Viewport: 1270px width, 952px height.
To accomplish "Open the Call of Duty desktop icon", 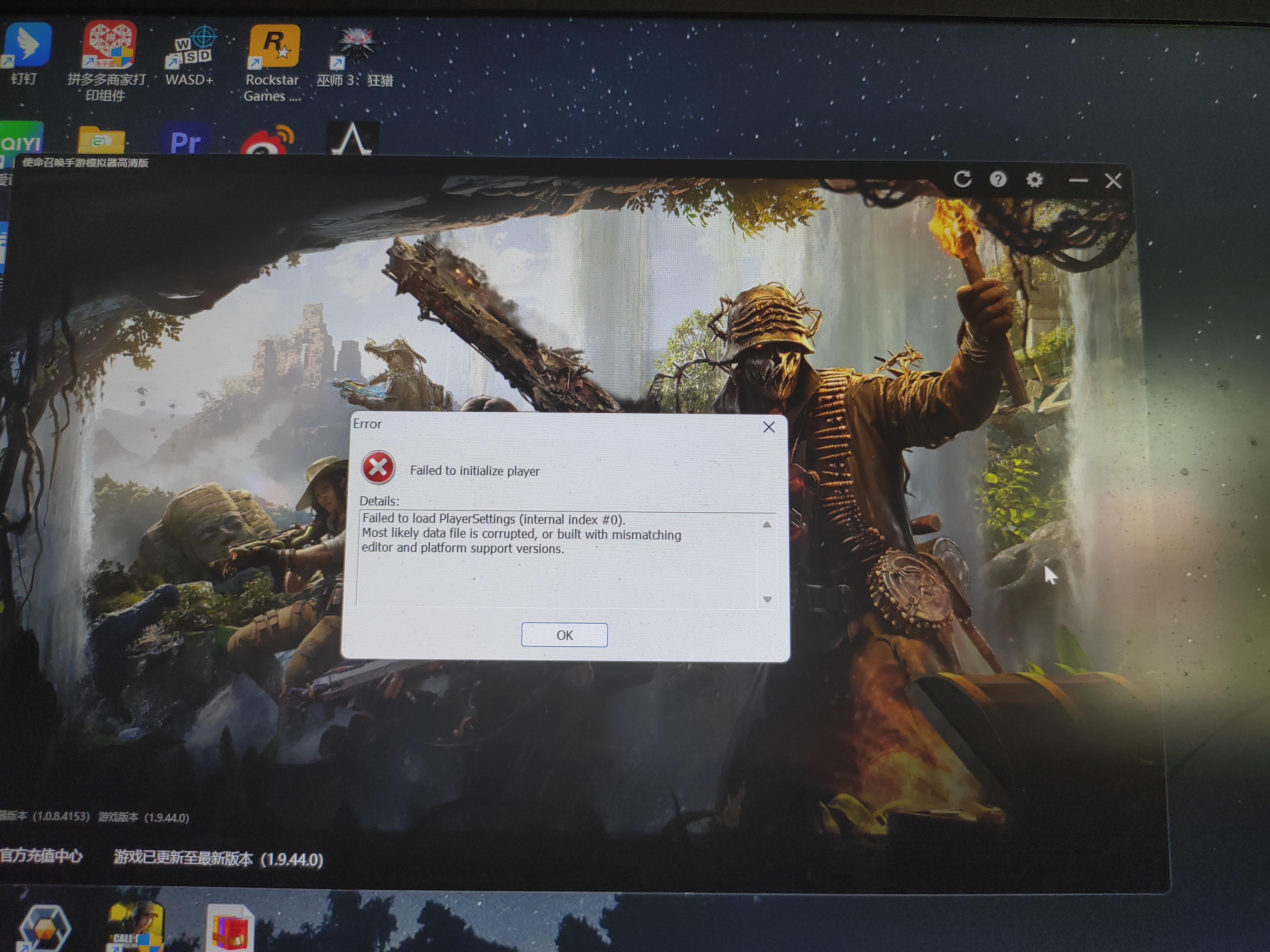I will coord(136,926).
